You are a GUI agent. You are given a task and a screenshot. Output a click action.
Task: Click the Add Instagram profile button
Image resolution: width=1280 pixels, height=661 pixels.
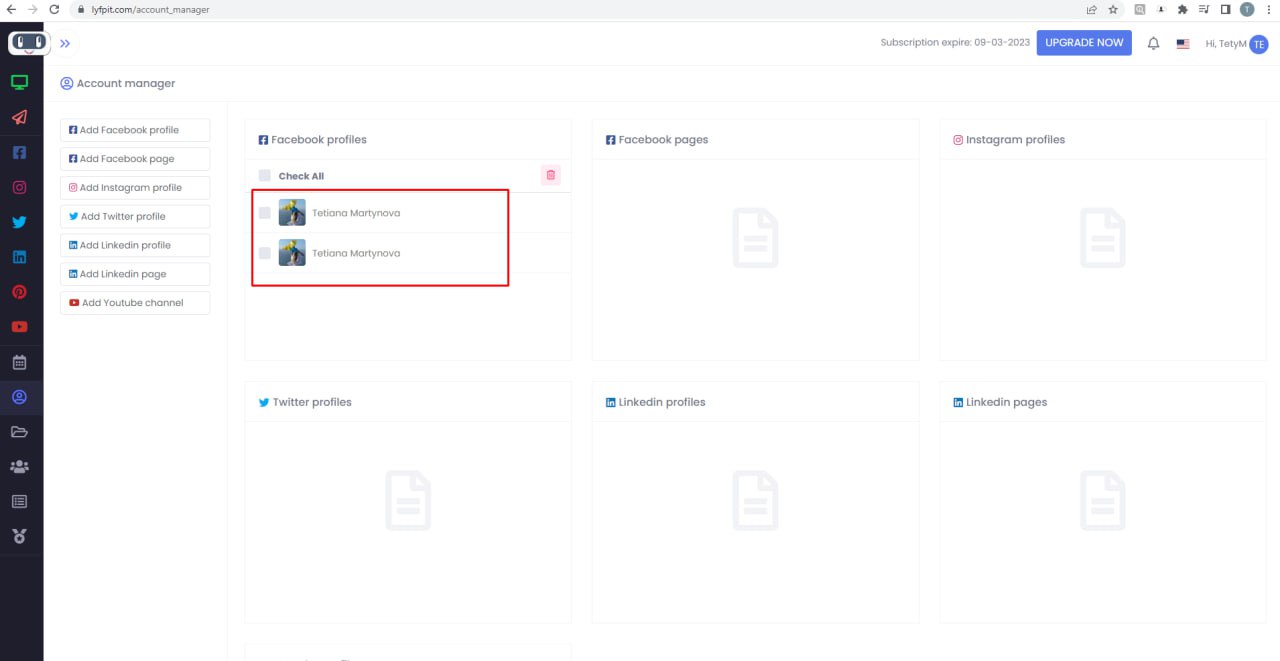[x=135, y=188]
